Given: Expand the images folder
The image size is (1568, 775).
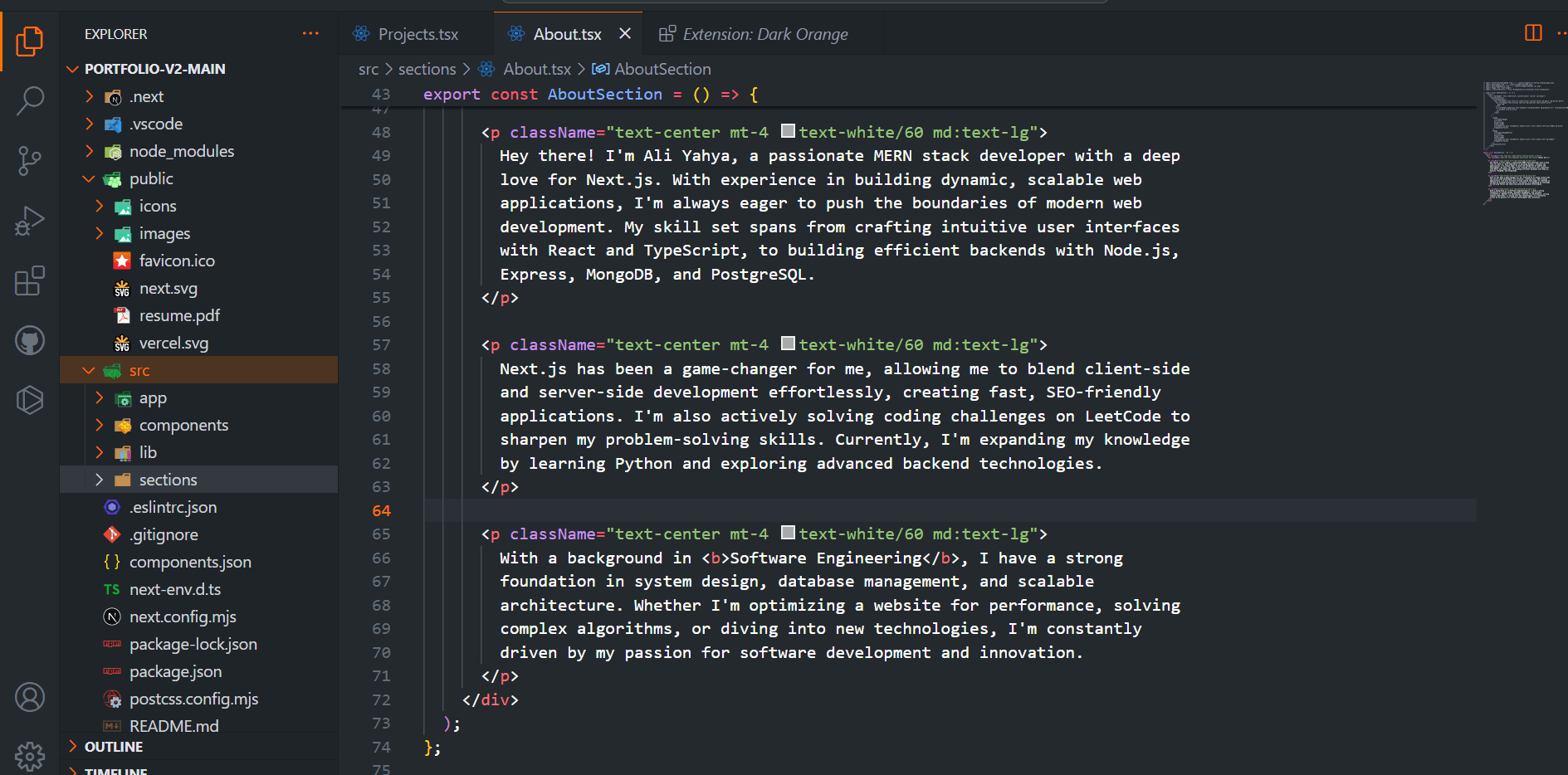Looking at the screenshot, I should pyautogui.click(x=99, y=234).
